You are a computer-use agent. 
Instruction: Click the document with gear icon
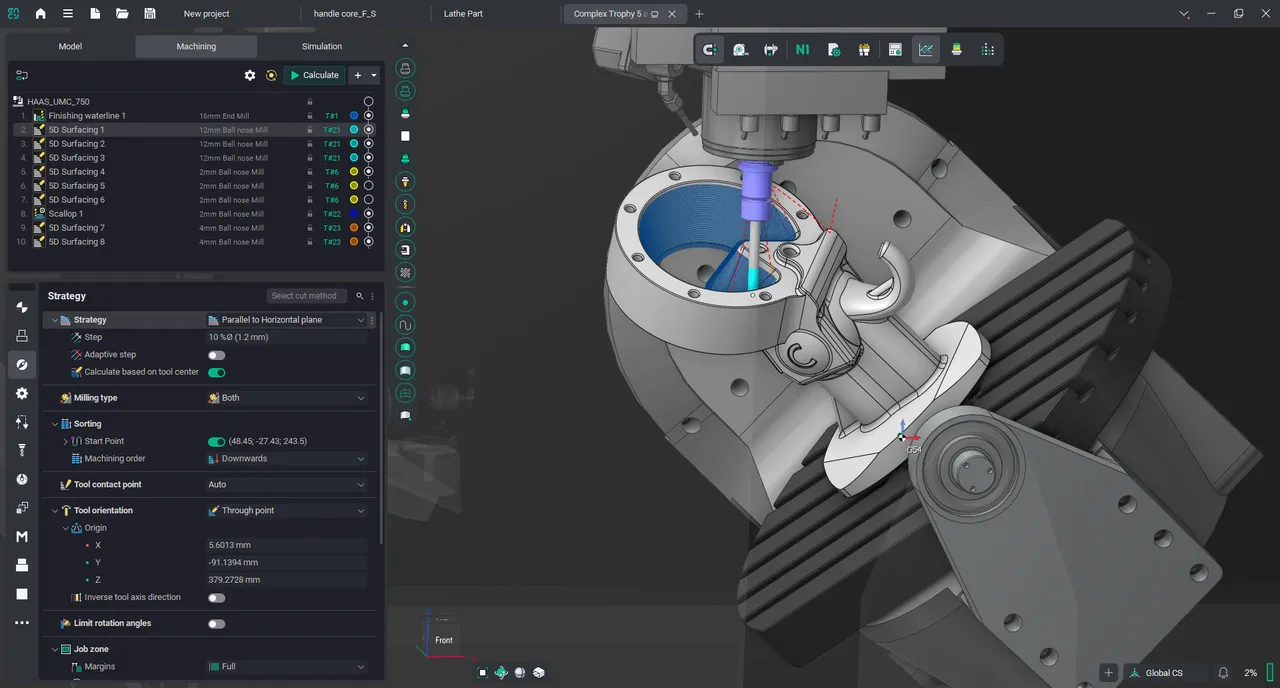(834, 49)
